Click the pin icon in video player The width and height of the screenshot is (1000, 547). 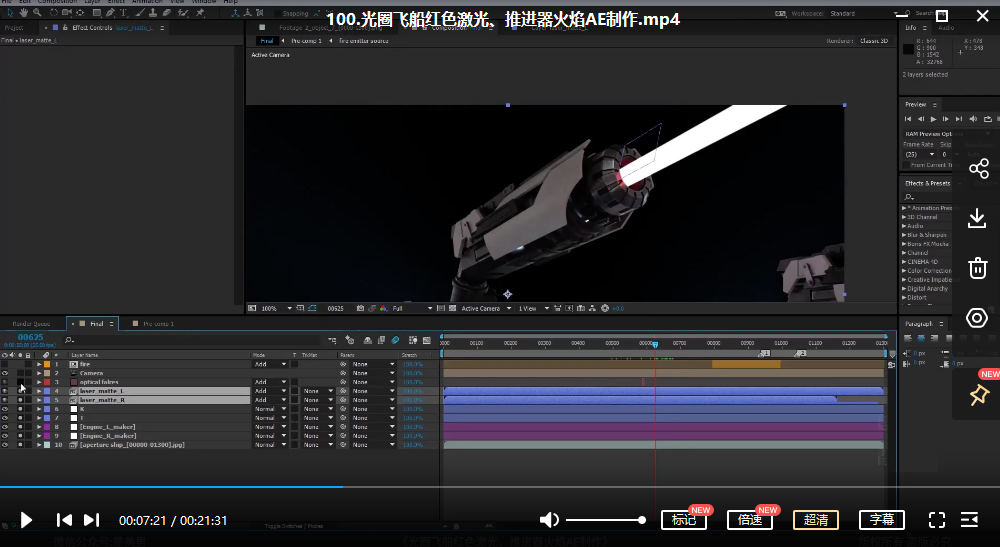click(x=978, y=395)
